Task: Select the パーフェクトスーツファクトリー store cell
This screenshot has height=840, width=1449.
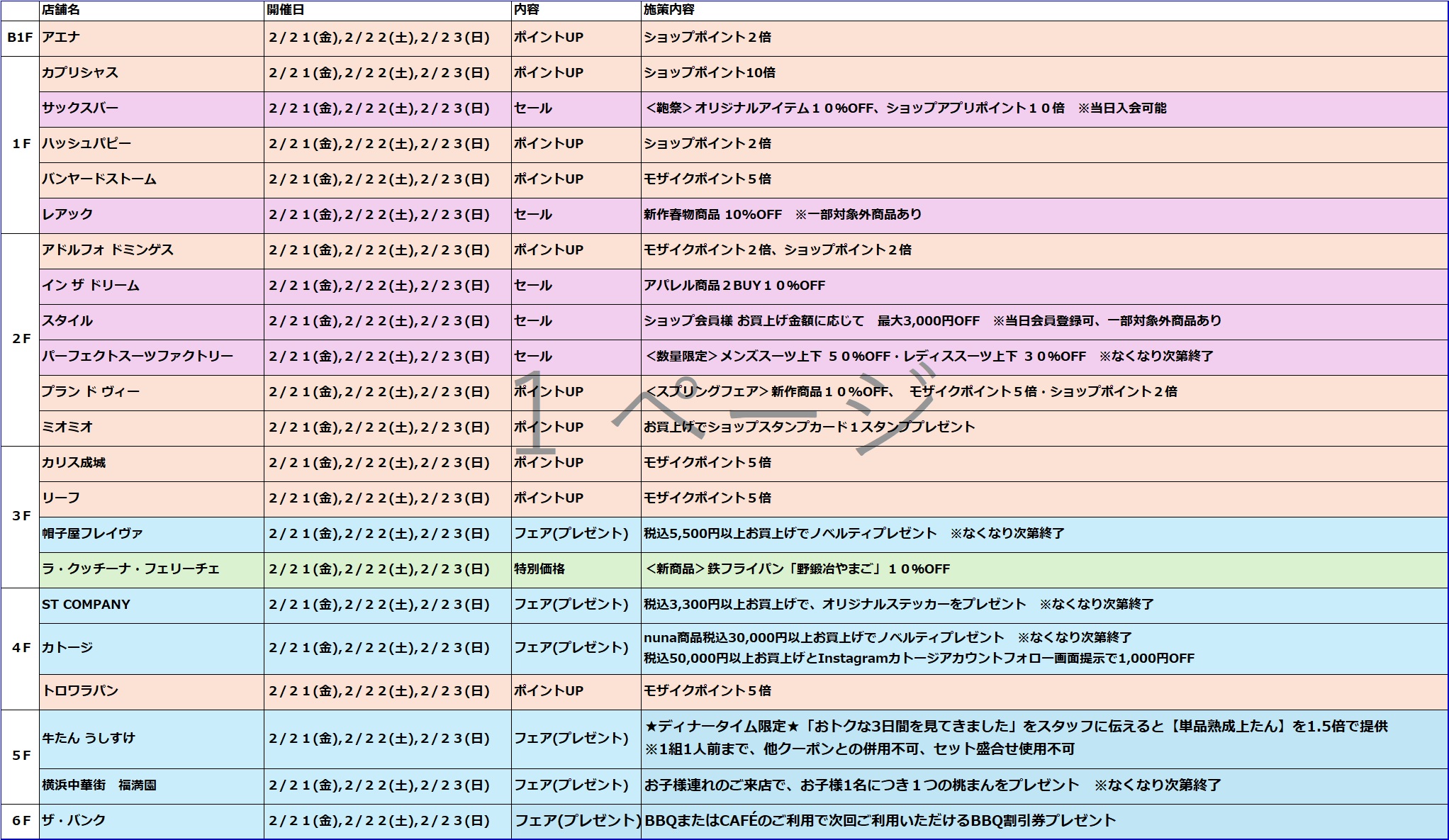Action: pos(152,357)
